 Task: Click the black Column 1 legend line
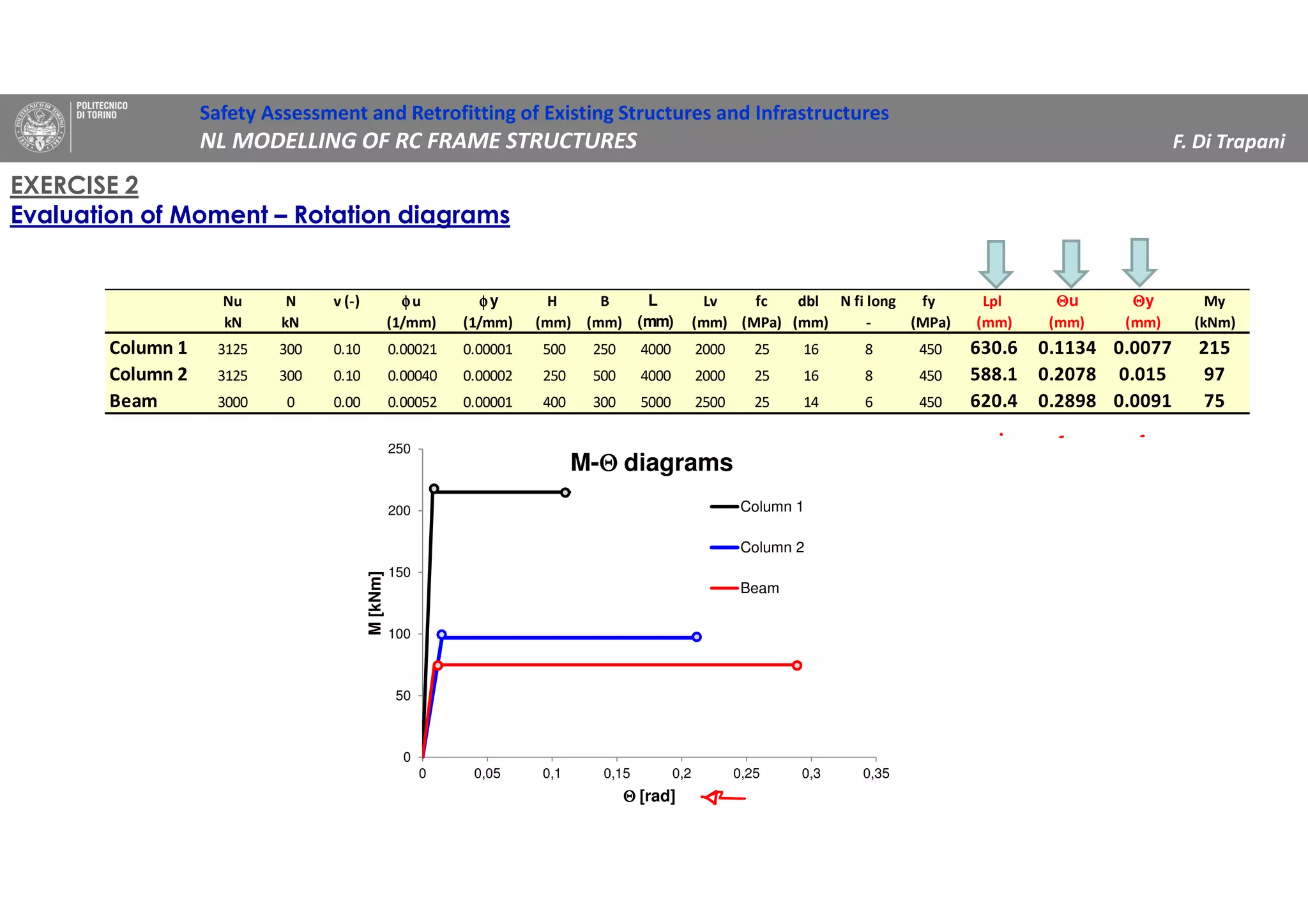click(x=724, y=507)
